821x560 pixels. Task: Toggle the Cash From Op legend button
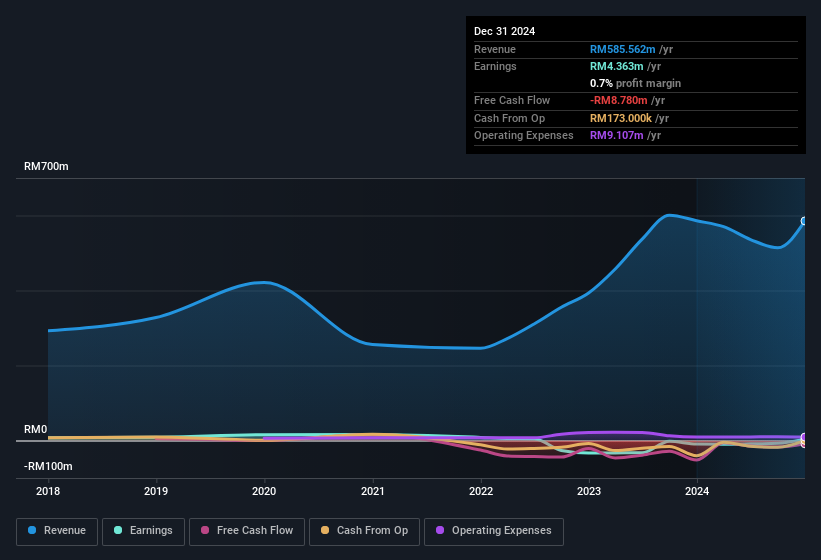[364, 531]
